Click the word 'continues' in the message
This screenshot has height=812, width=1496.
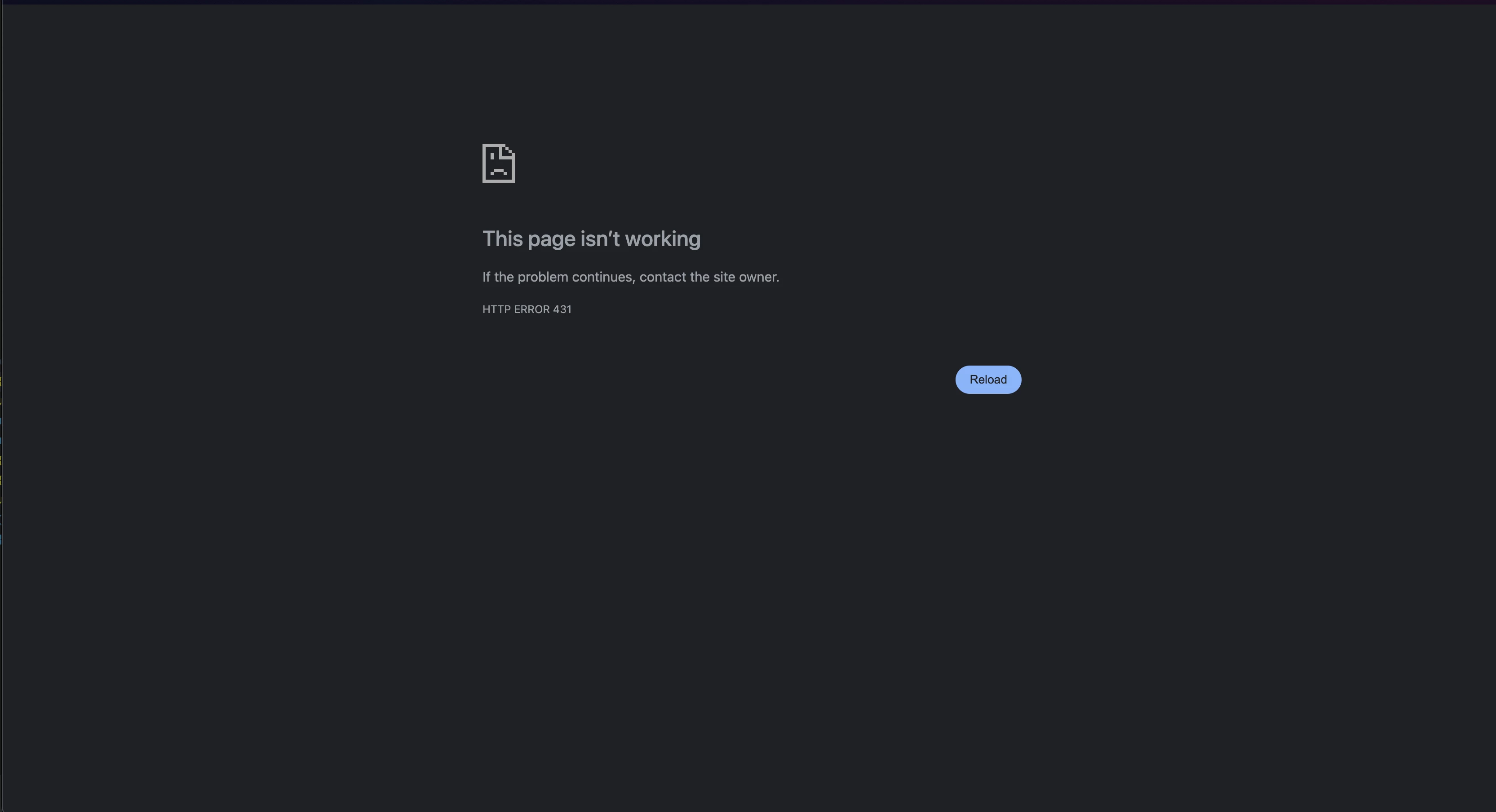coord(603,277)
